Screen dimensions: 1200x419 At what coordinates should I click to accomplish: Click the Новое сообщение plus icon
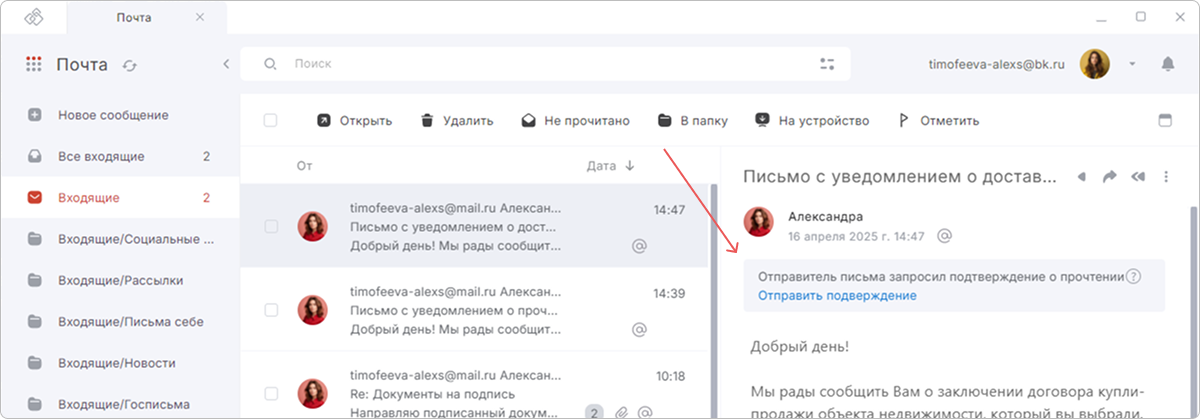point(35,115)
